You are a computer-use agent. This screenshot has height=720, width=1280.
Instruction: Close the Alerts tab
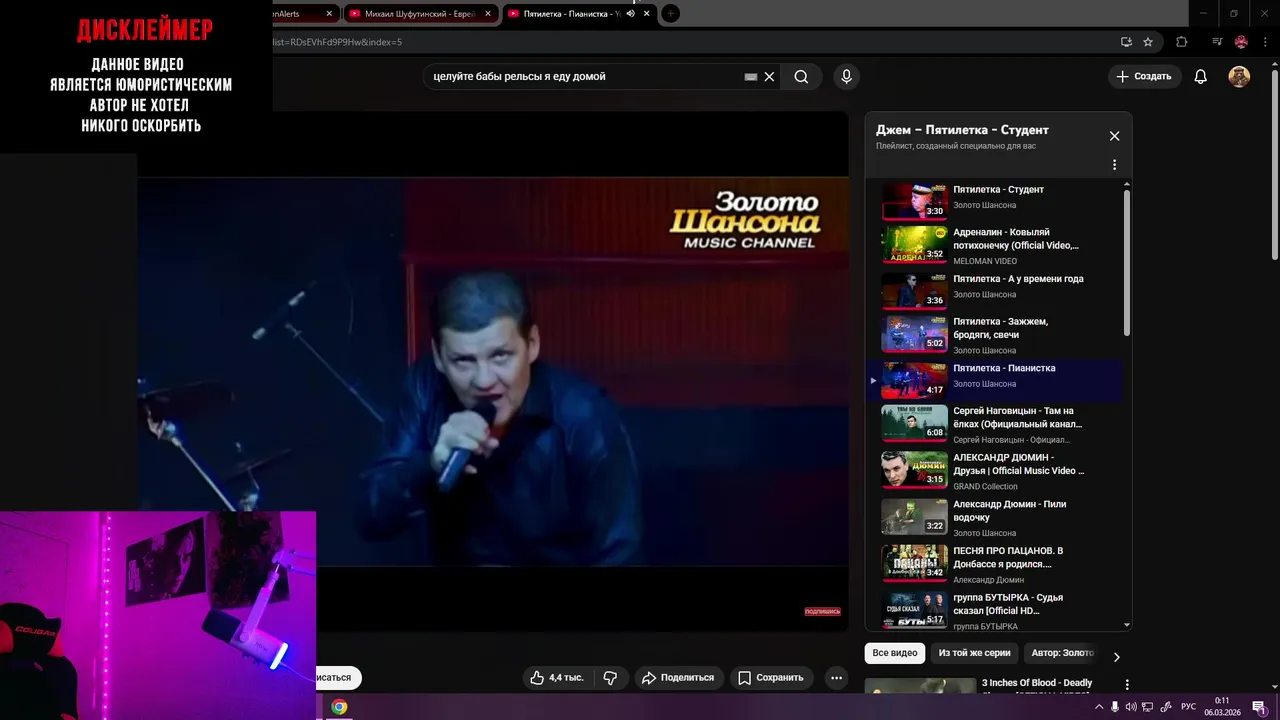pos(329,14)
